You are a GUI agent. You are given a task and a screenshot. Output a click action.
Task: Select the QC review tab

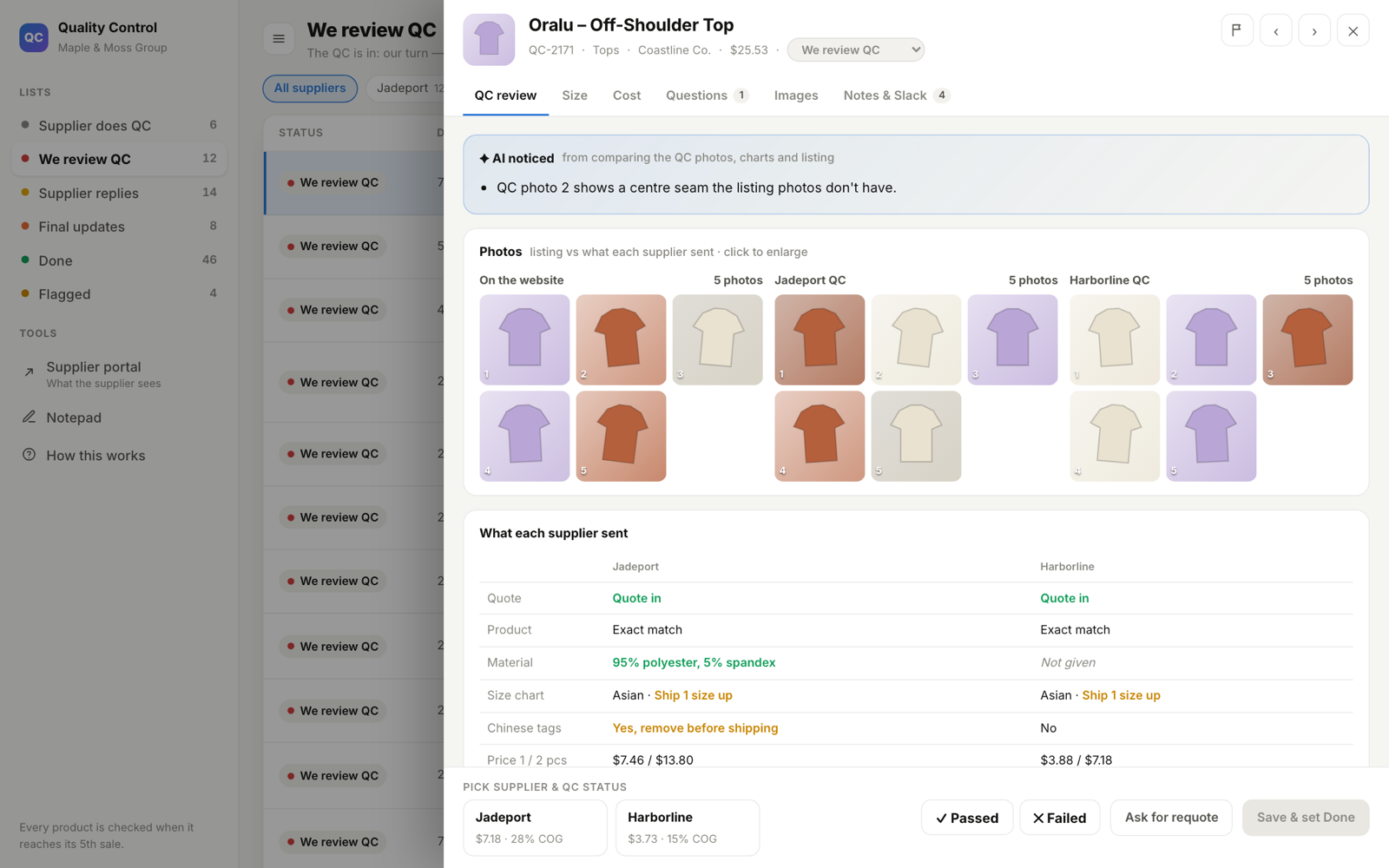tap(505, 95)
